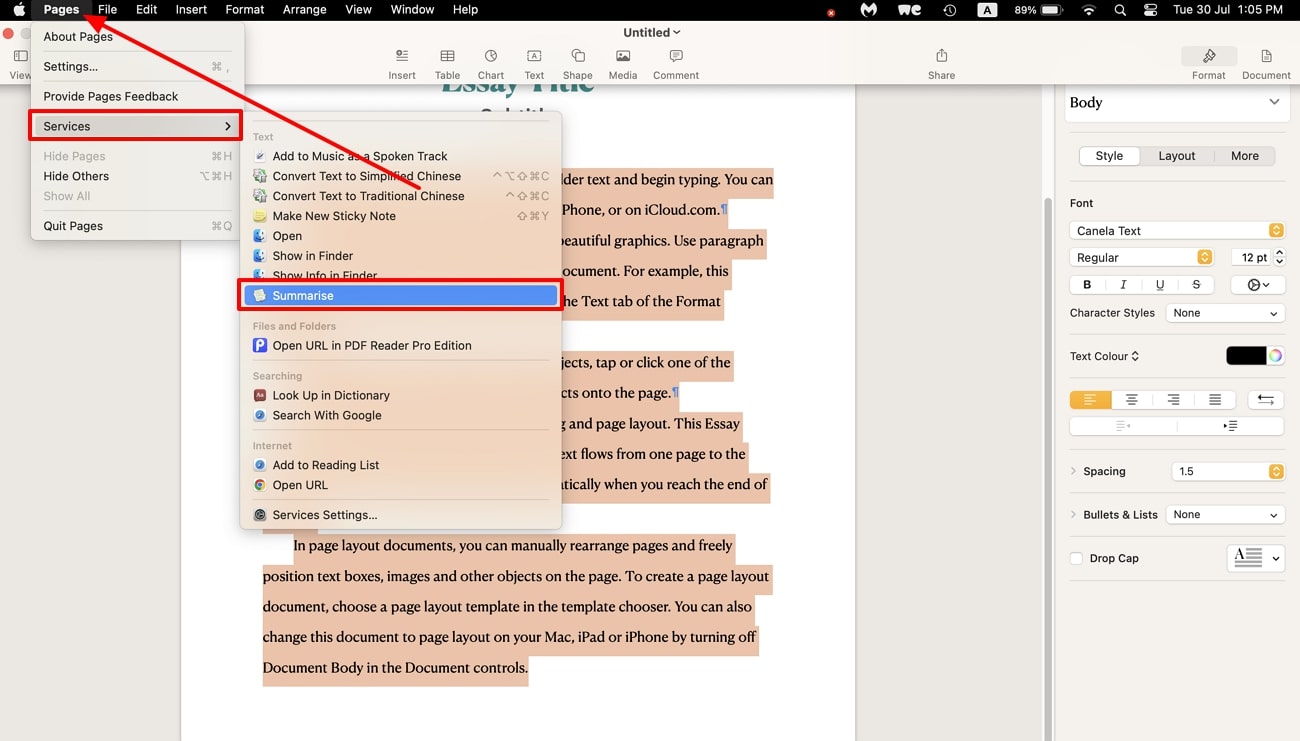This screenshot has width=1300, height=741.
Task: Open the Arrange menu
Action: (304, 10)
